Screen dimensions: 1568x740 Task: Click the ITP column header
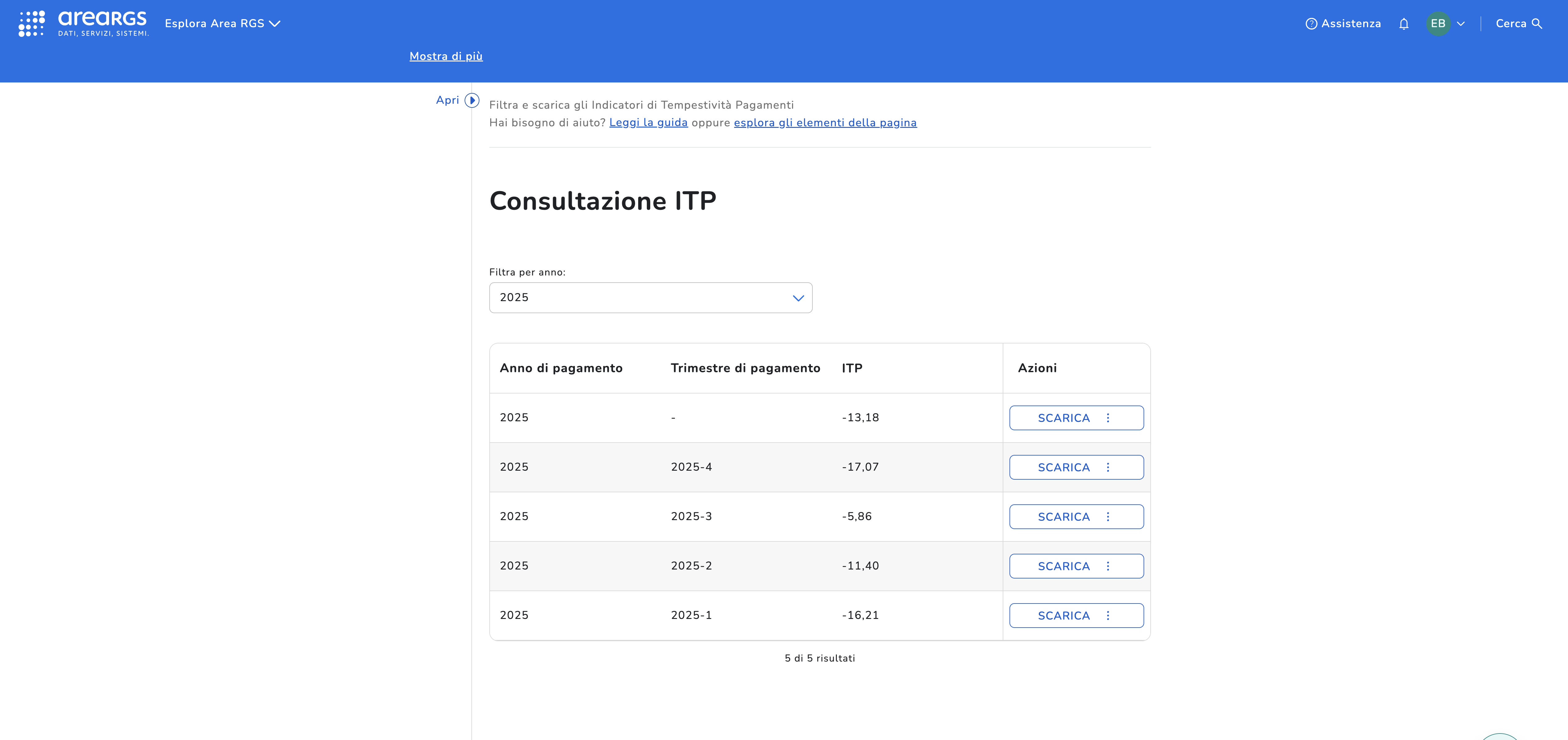[852, 368]
